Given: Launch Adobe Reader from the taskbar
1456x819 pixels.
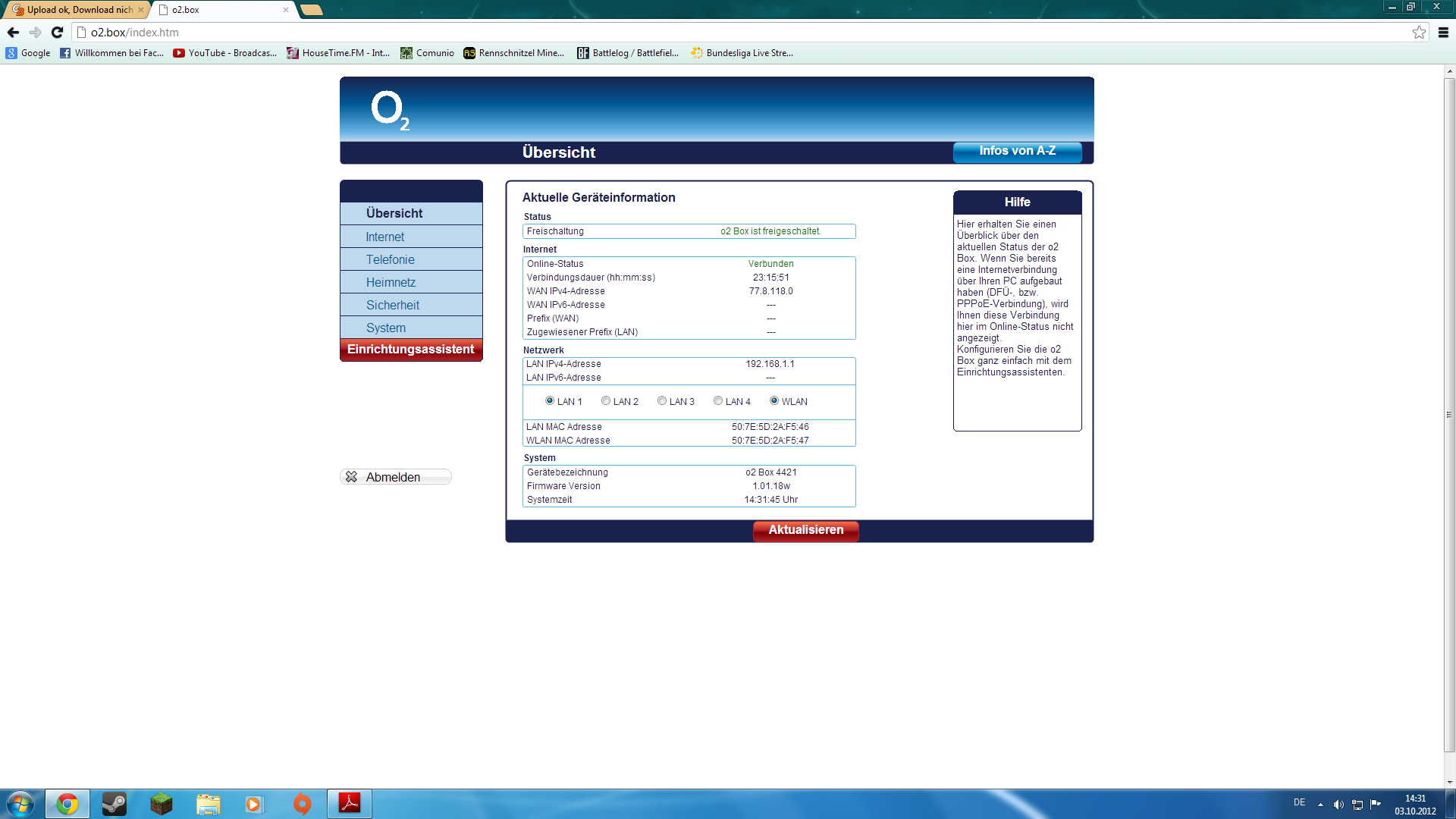Looking at the screenshot, I should click(x=350, y=804).
